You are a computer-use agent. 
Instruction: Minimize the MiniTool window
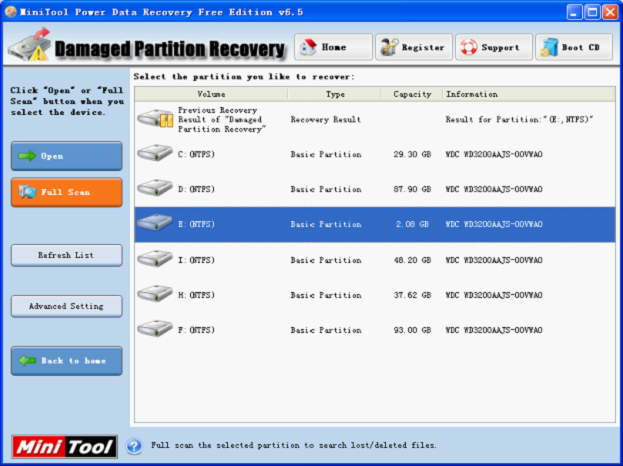click(574, 12)
